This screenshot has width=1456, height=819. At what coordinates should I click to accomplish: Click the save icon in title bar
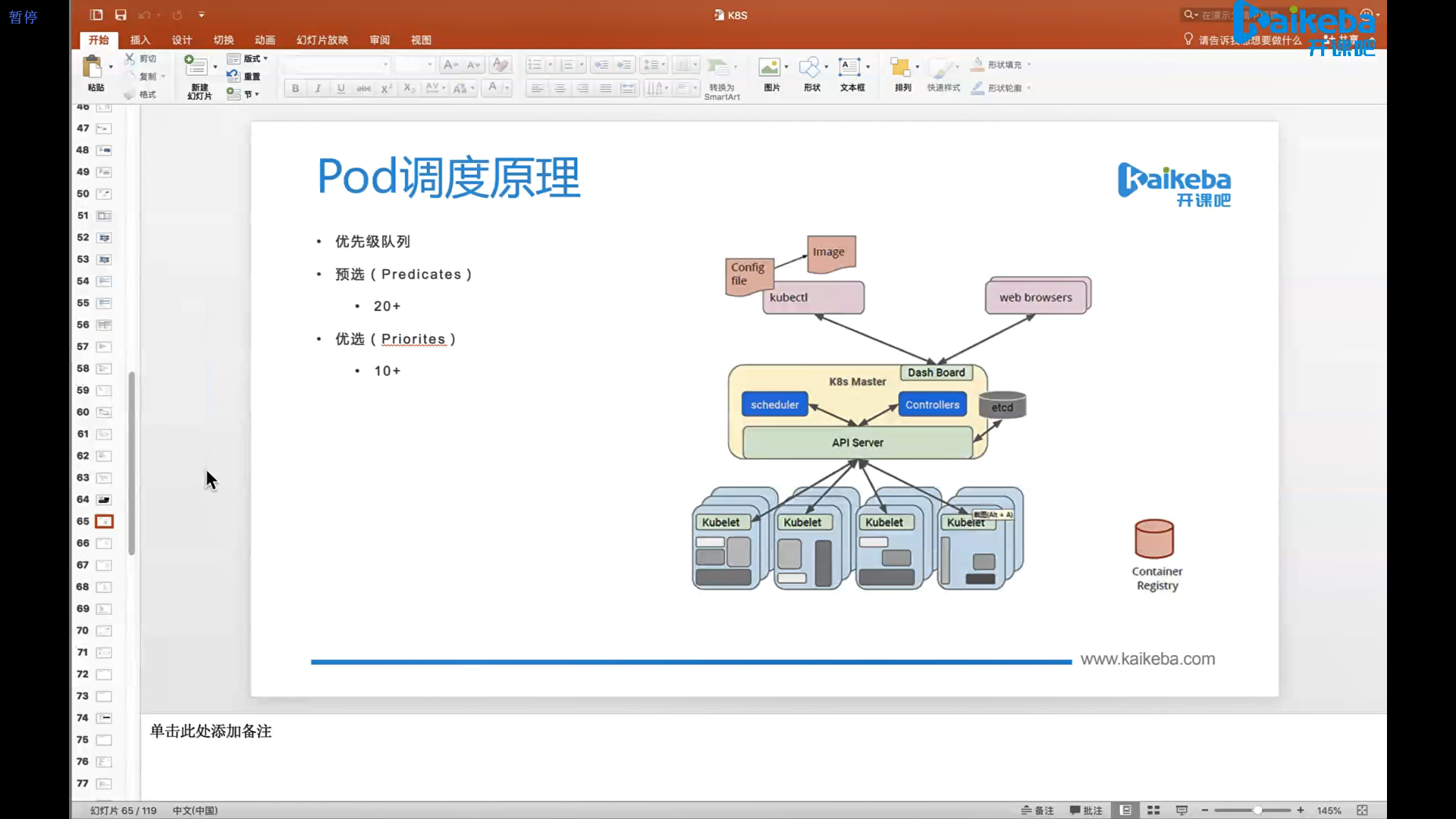[x=121, y=14]
